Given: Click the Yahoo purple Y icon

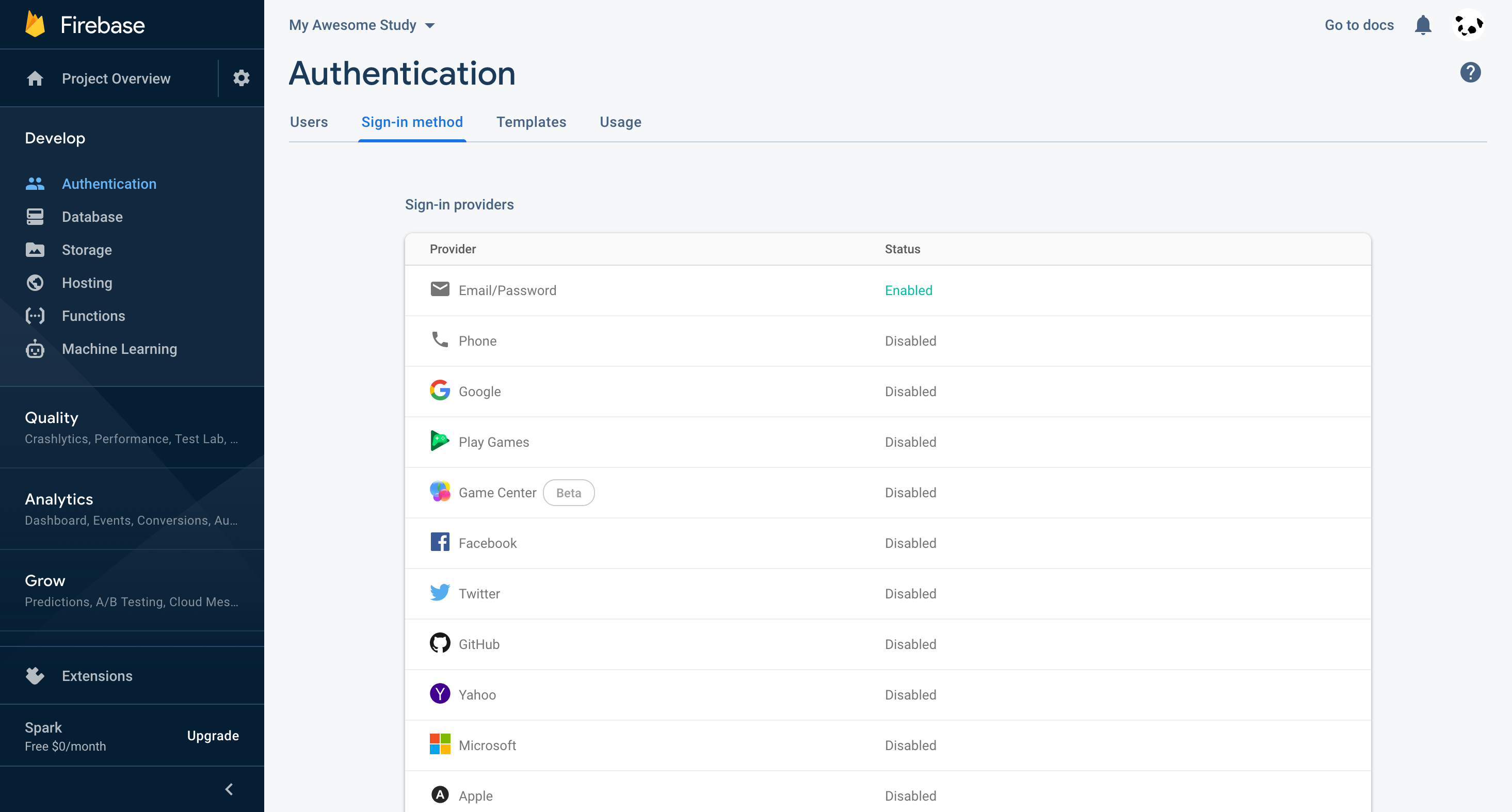Looking at the screenshot, I should tap(440, 693).
